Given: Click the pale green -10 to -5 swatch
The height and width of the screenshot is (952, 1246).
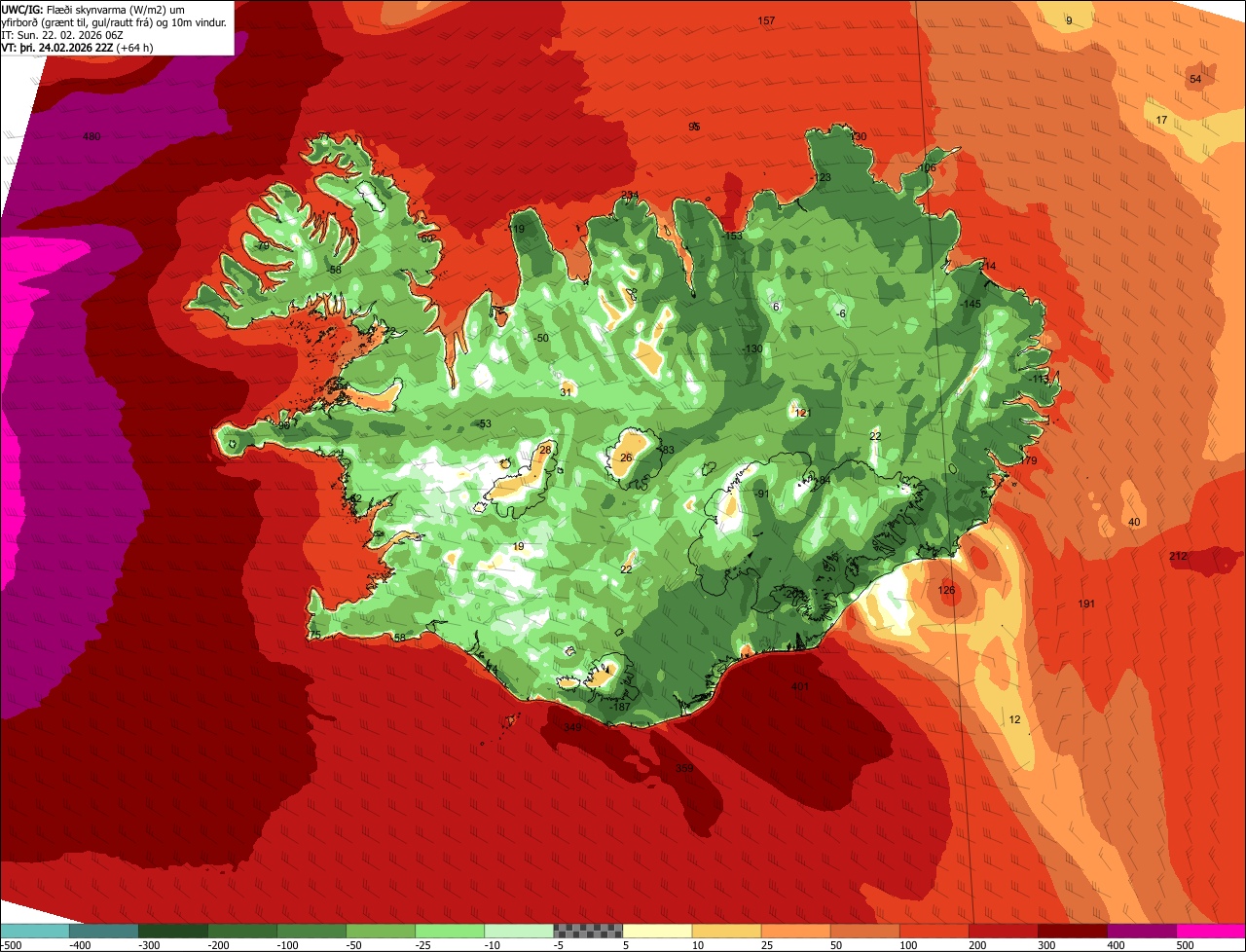Looking at the screenshot, I should click(x=519, y=931).
